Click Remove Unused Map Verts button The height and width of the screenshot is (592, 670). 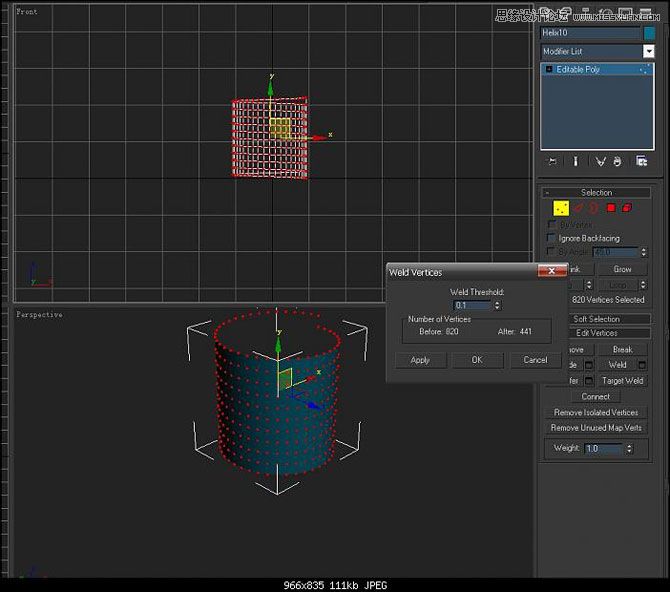pyautogui.click(x=596, y=427)
